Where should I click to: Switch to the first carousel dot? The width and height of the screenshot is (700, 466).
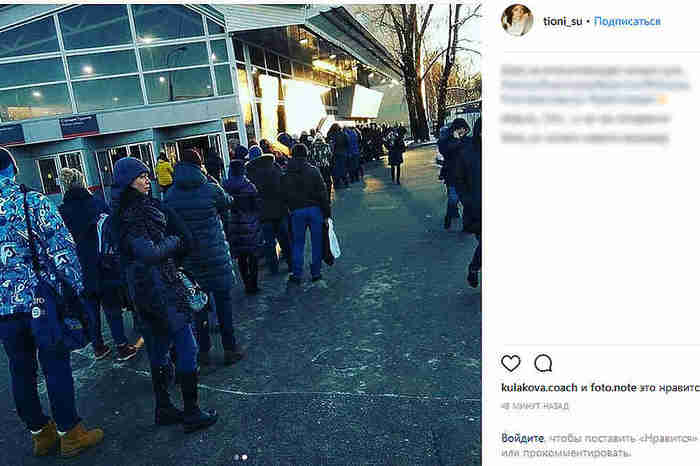(x=237, y=457)
